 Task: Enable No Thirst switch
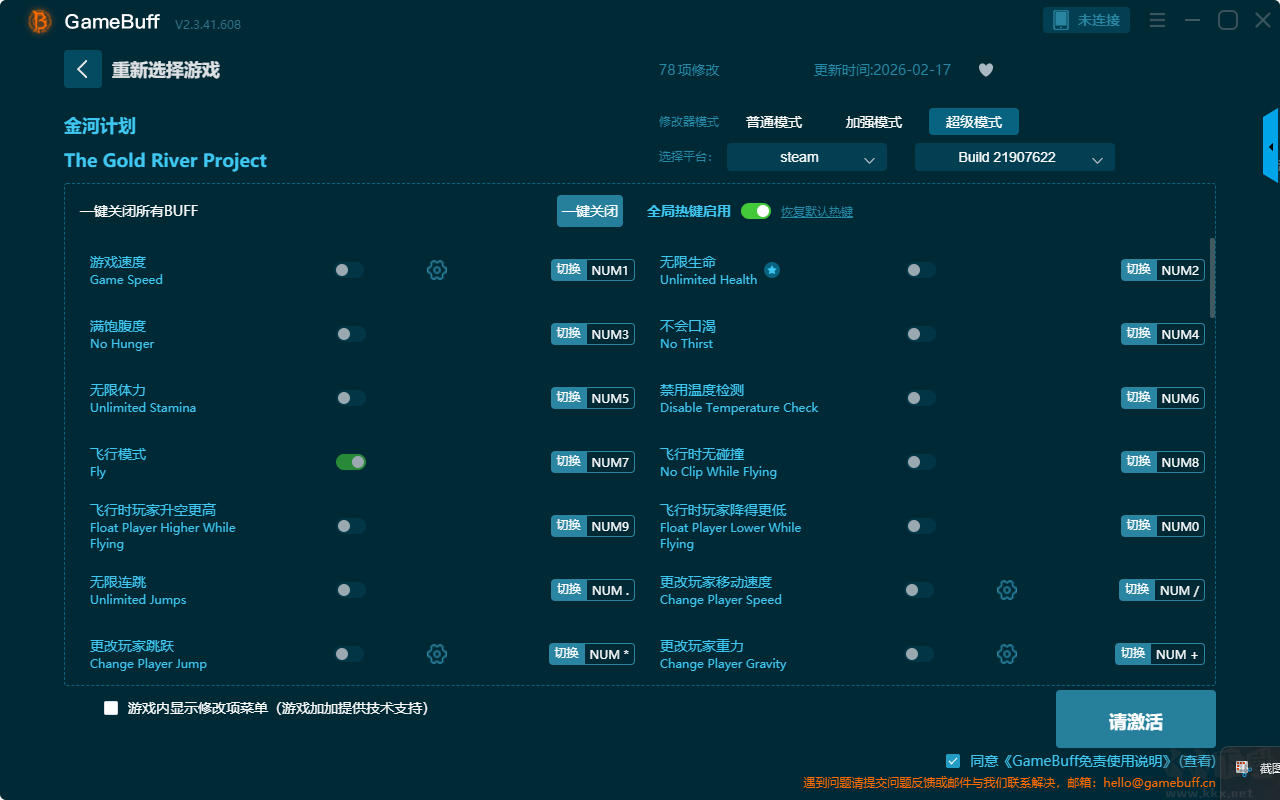[x=920, y=334]
